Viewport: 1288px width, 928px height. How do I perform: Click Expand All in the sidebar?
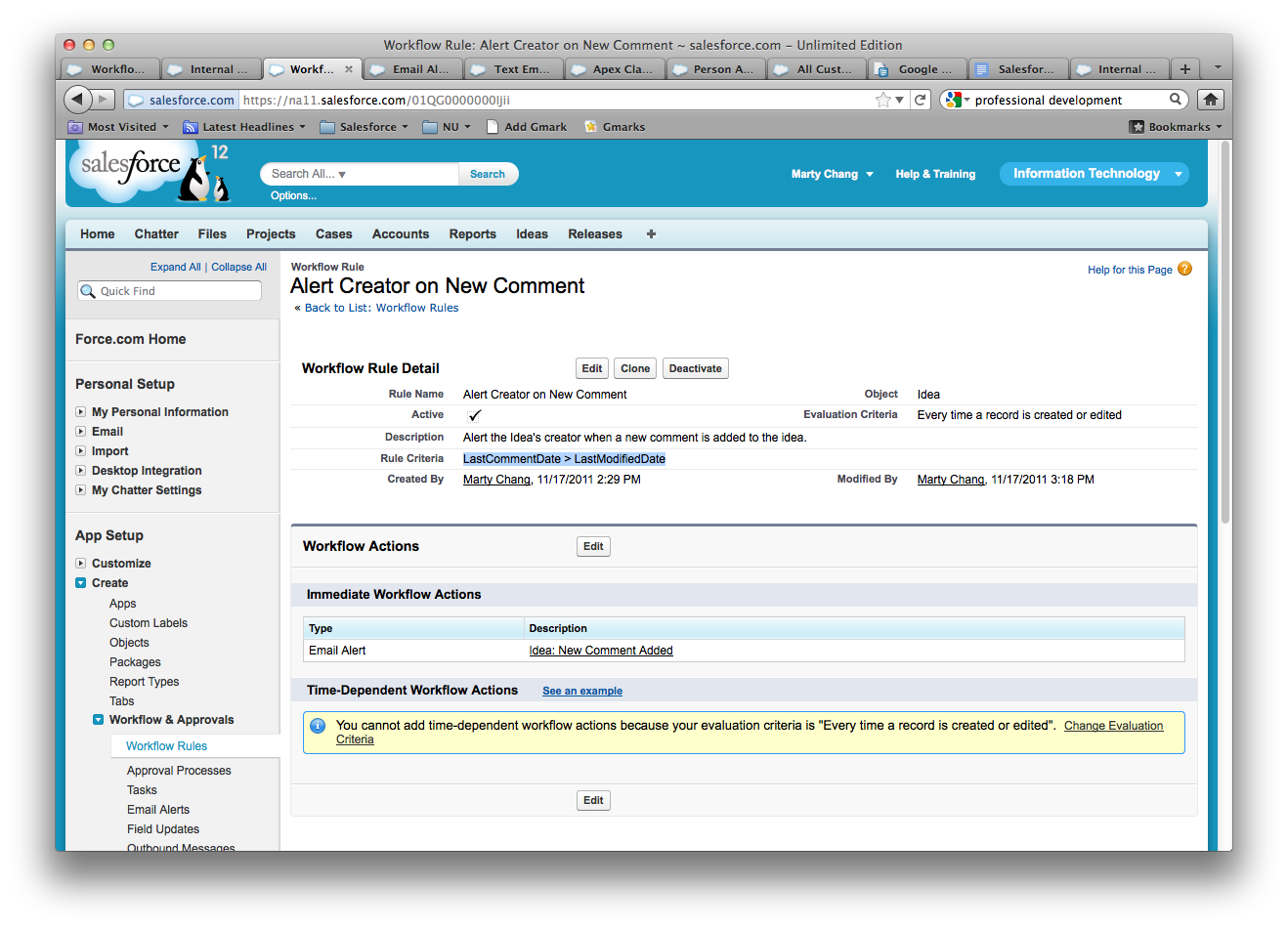click(176, 267)
